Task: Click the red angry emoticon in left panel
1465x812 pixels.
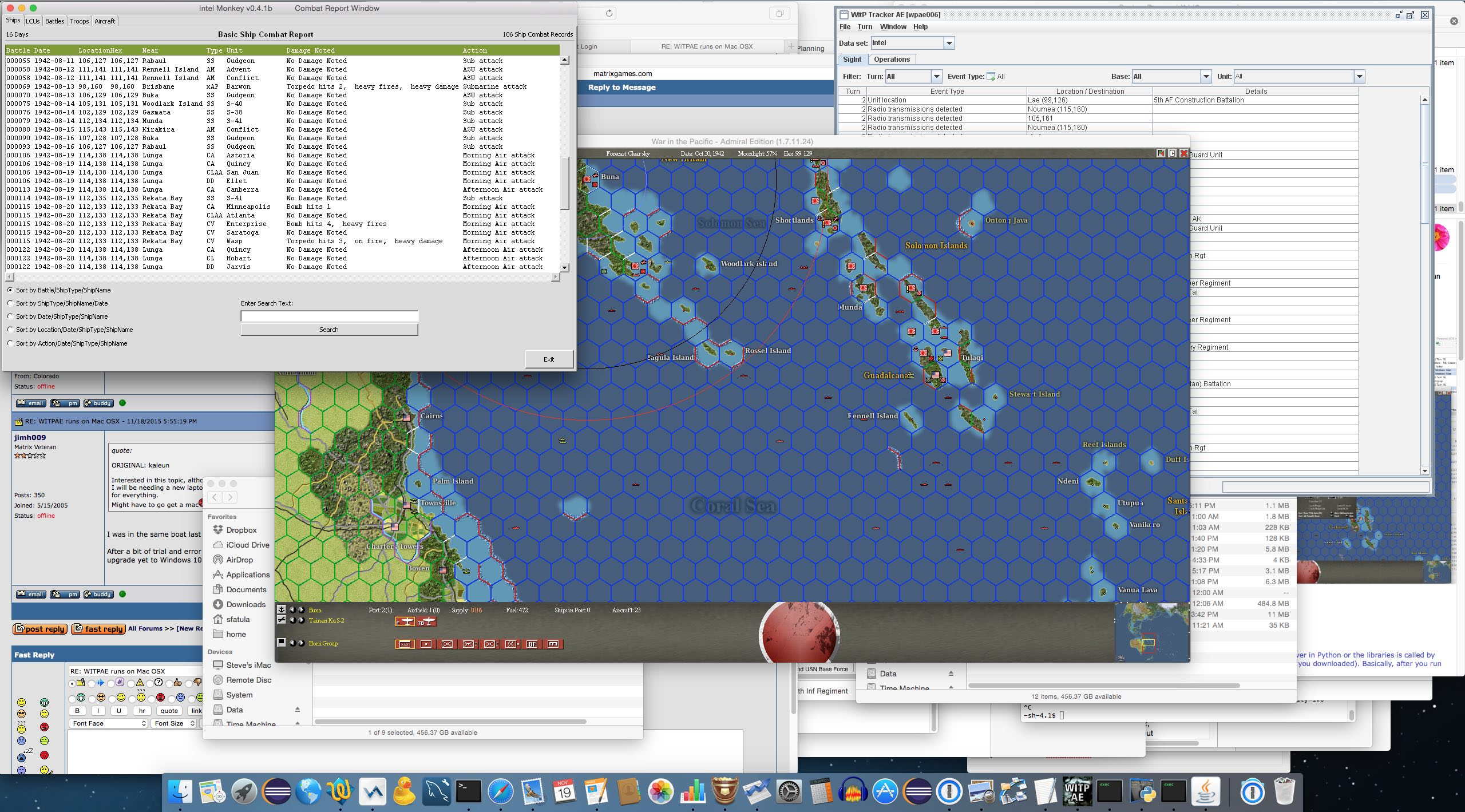Action: pyautogui.click(x=44, y=727)
